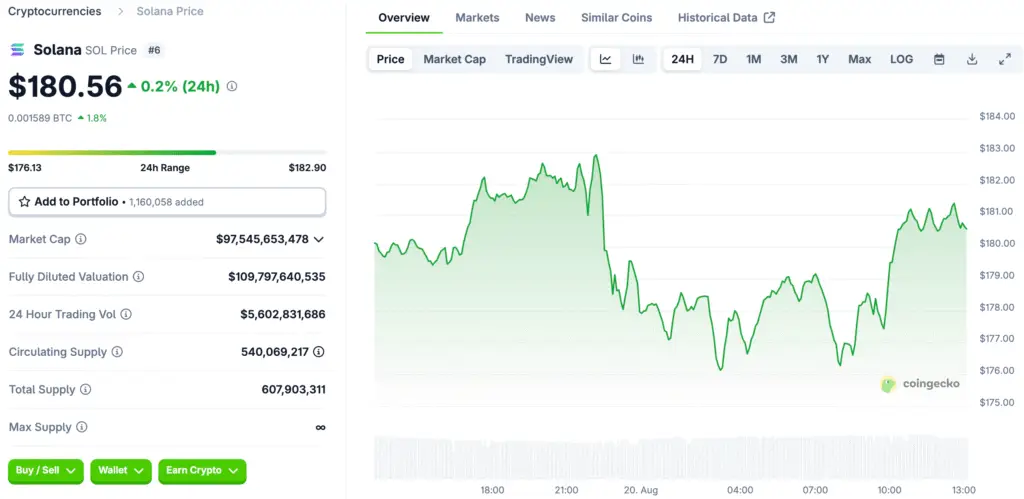Image resolution: width=1024 pixels, height=499 pixels.
Task: Open the Overview tab
Action: pos(404,18)
